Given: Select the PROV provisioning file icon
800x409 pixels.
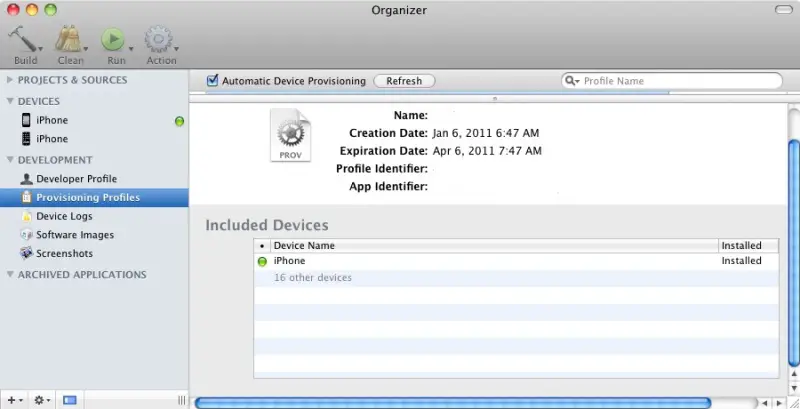Looking at the screenshot, I should click(291, 135).
